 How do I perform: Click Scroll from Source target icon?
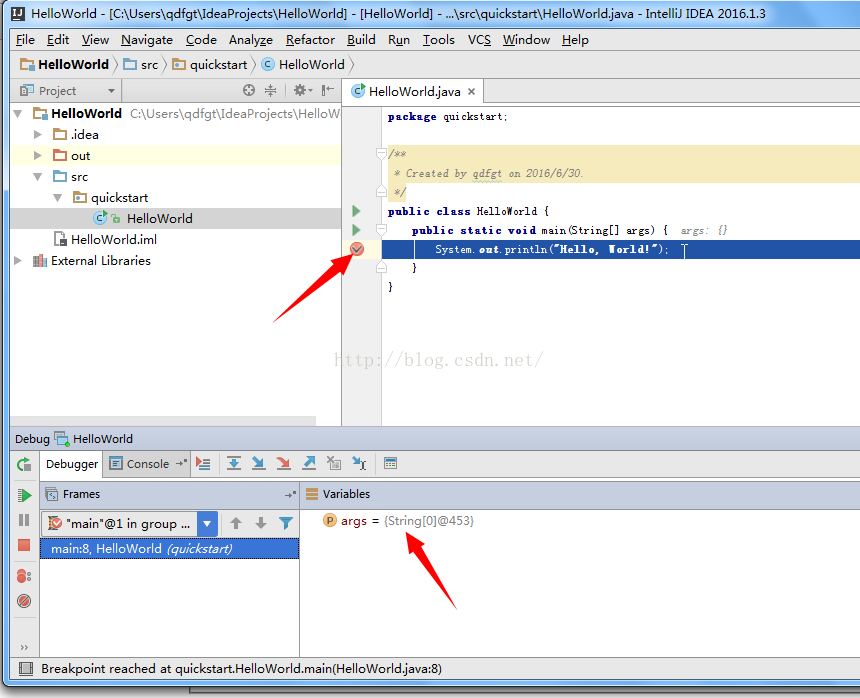[249, 90]
